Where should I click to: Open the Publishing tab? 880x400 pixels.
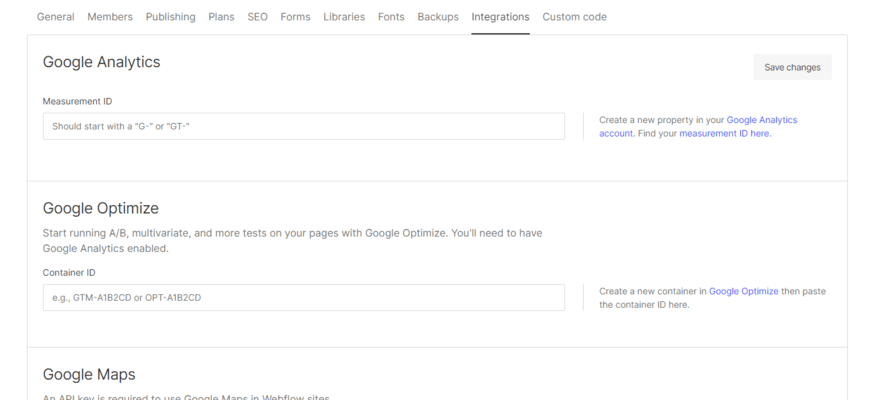(x=171, y=17)
